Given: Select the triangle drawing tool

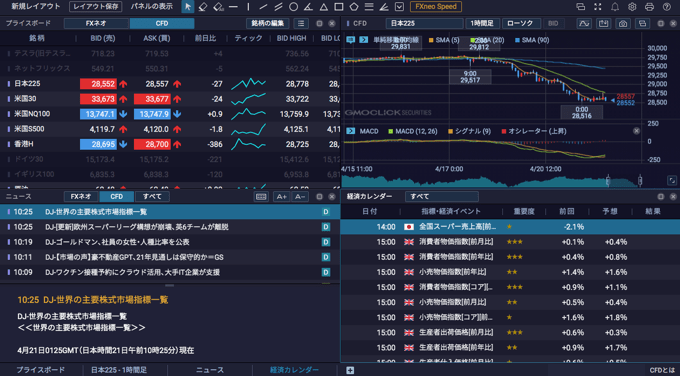Looking at the screenshot, I should click(324, 7).
